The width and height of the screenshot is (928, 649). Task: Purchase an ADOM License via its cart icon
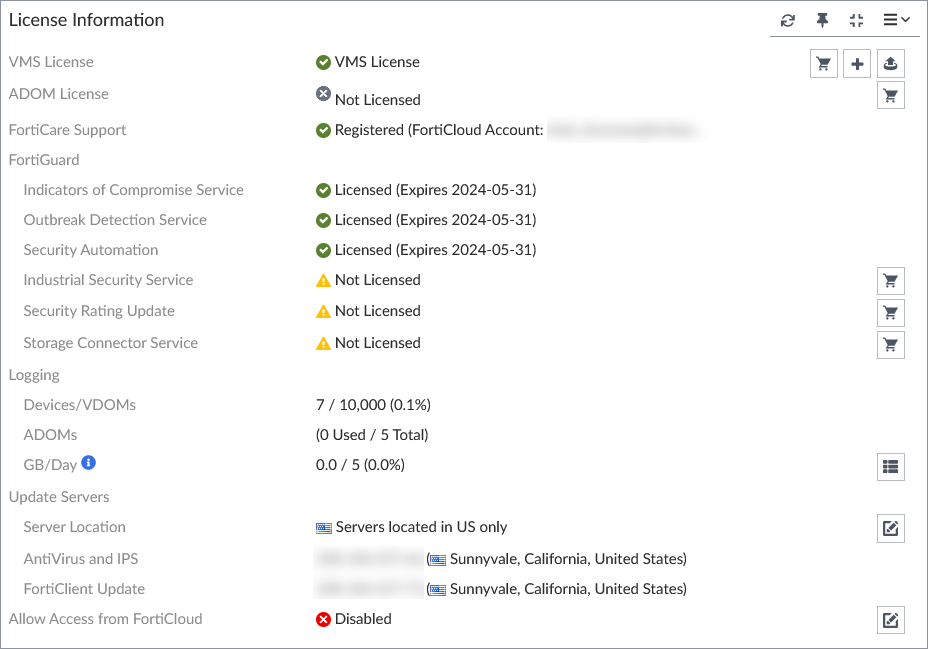point(891,96)
